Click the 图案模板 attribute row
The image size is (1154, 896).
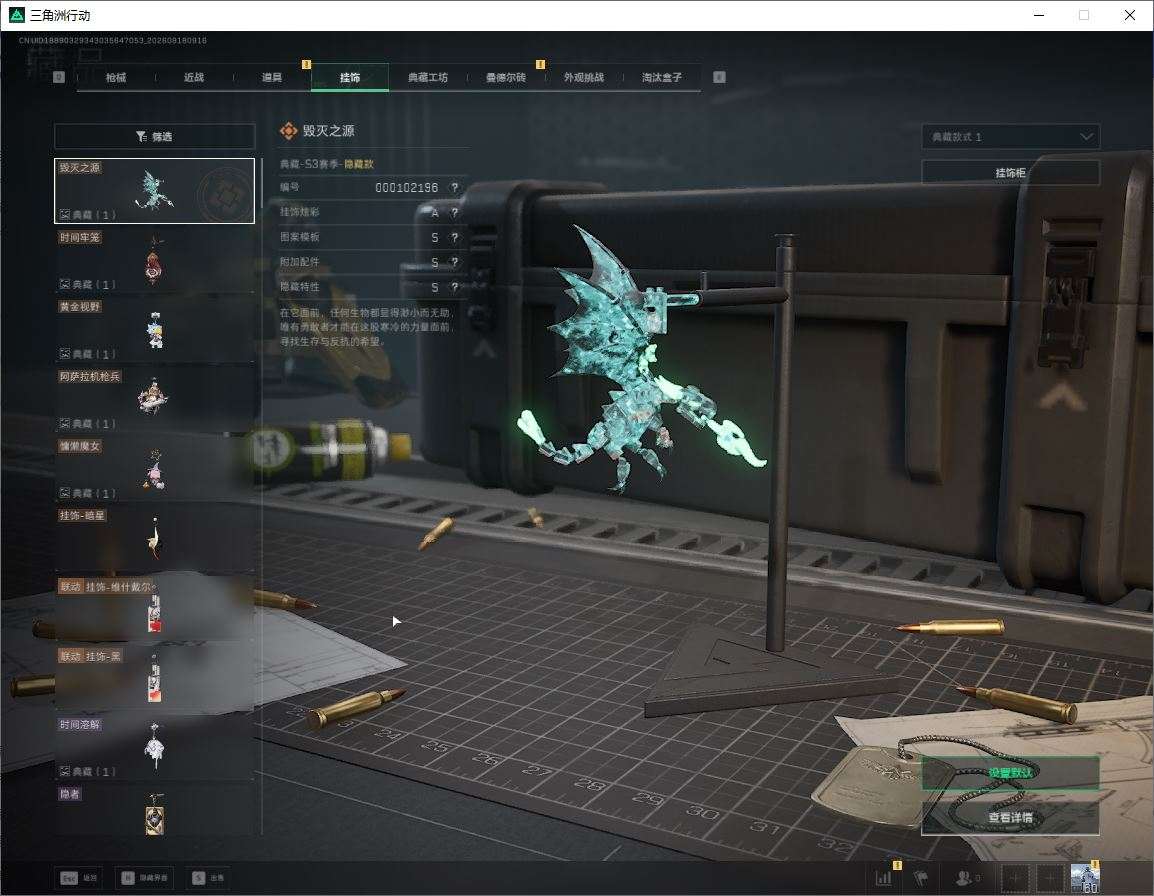371,237
